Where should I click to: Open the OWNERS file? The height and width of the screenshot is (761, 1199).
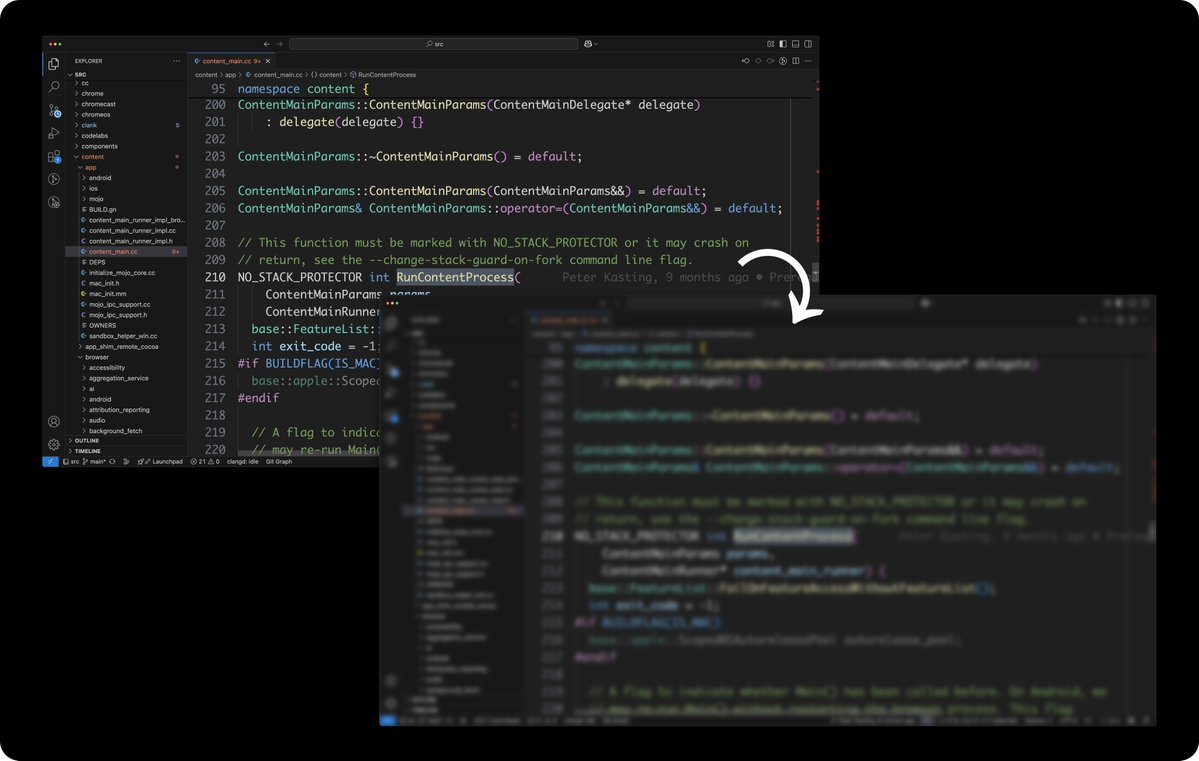102,326
